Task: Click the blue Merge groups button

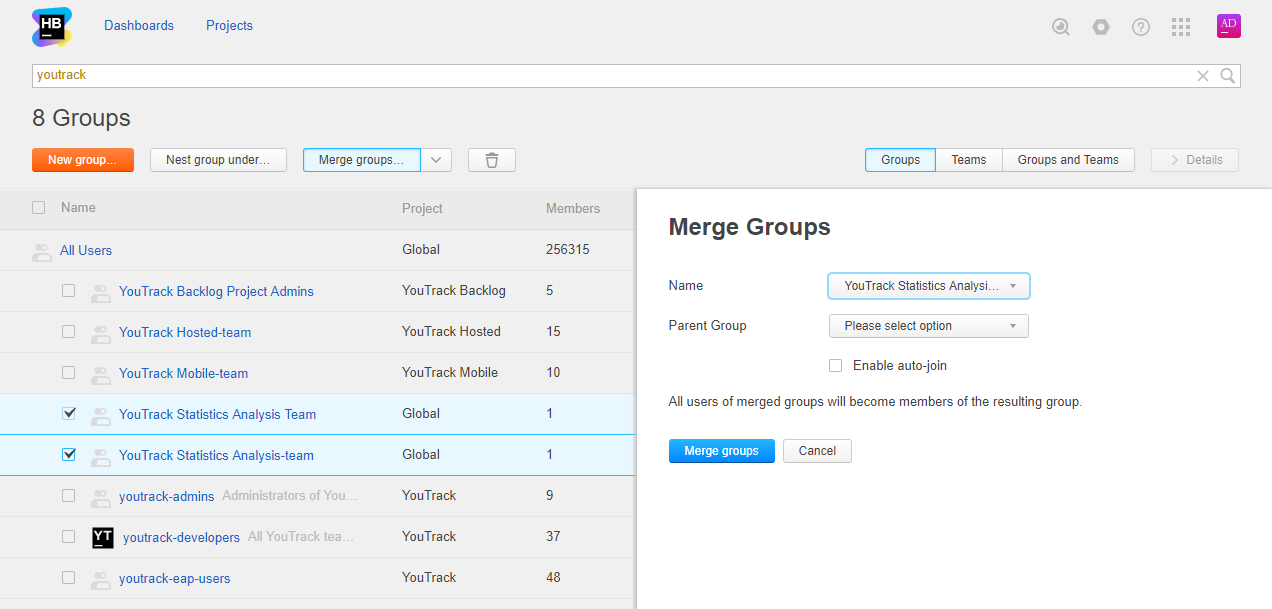Action: [721, 451]
